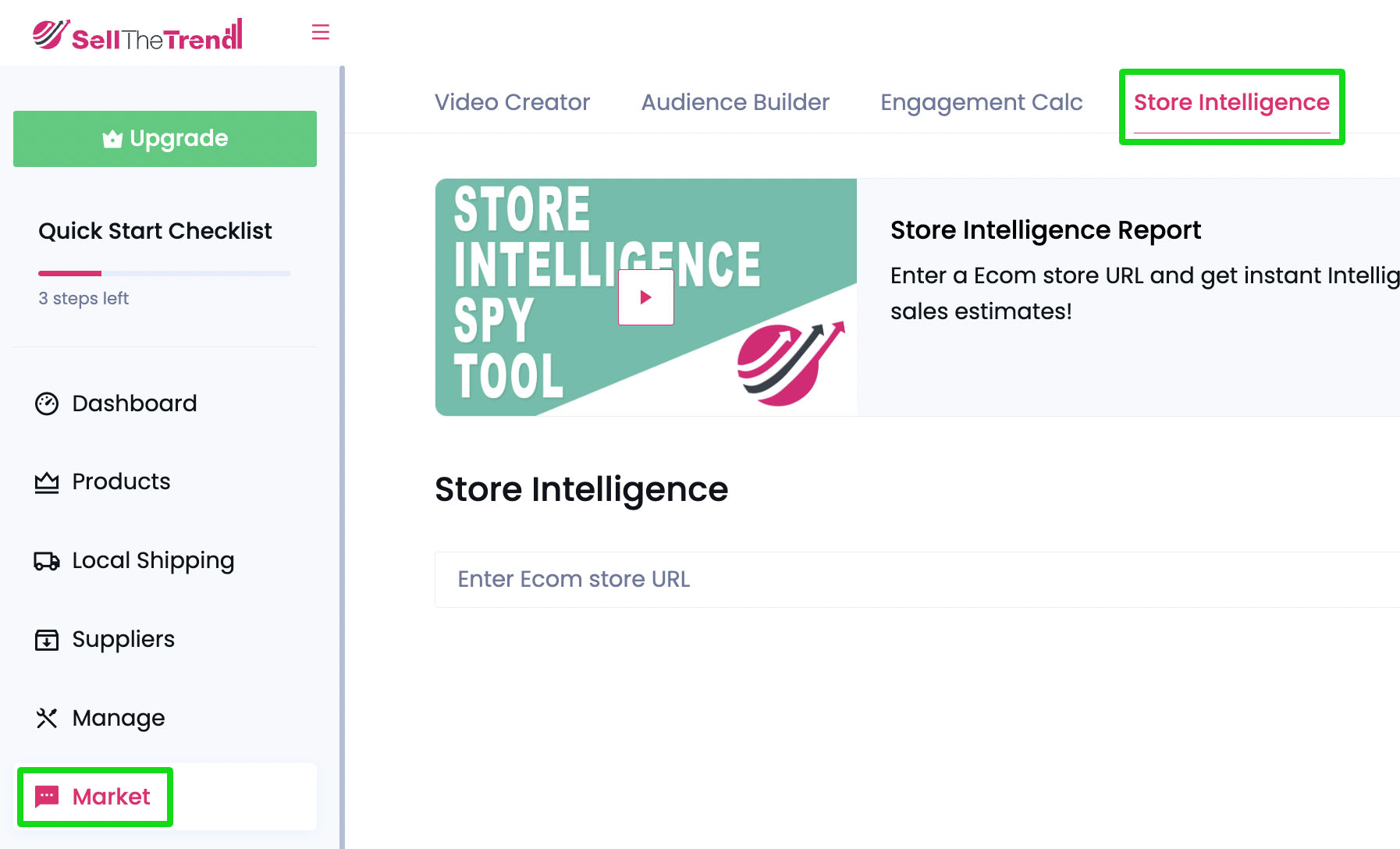Open the Manage section

click(x=165, y=718)
